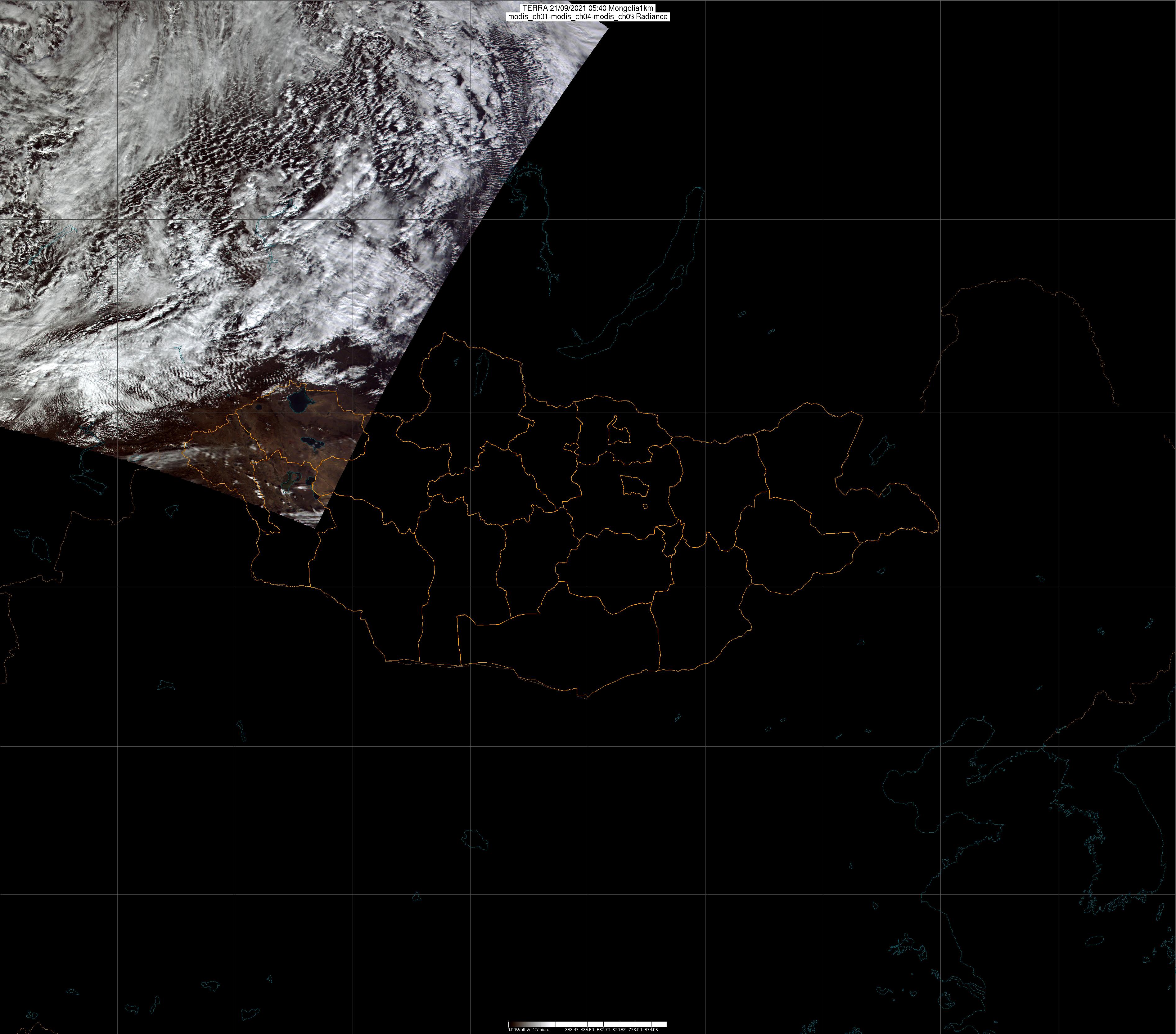Click the 679.82 colorbar tick value

tap(619, 1029)
